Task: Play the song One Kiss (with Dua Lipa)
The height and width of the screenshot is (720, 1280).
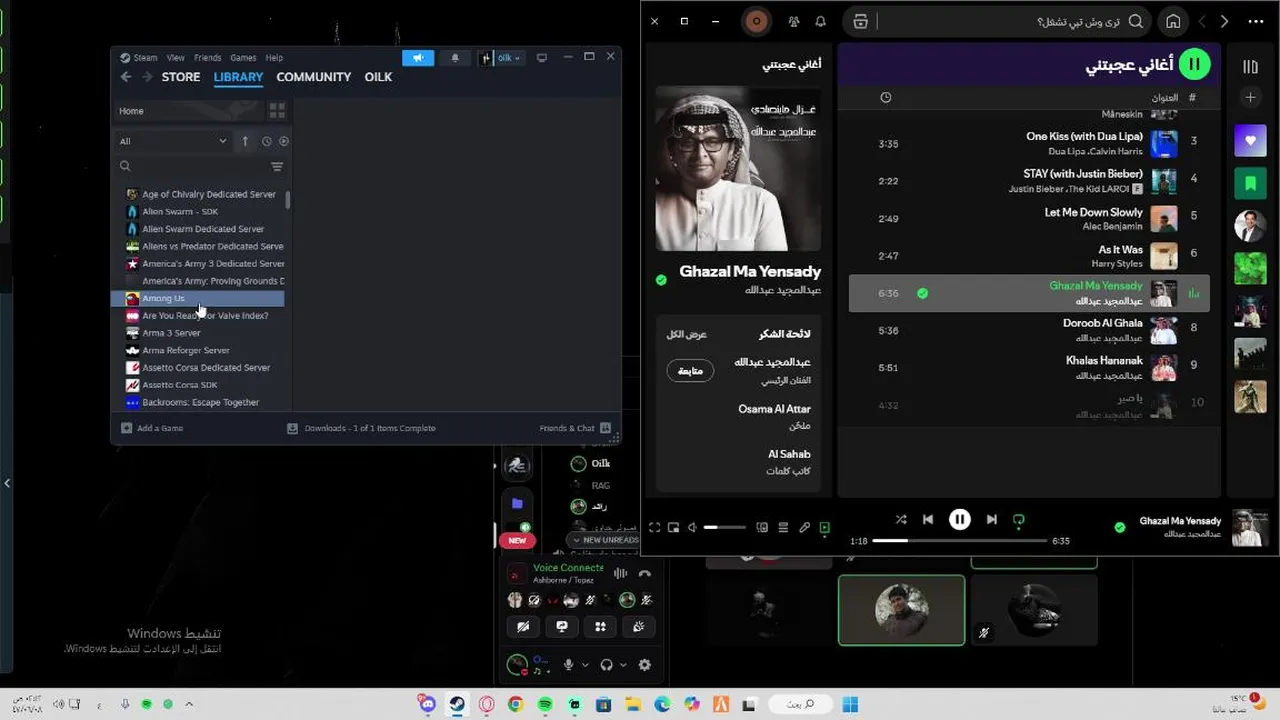Action: [1084, 136]
